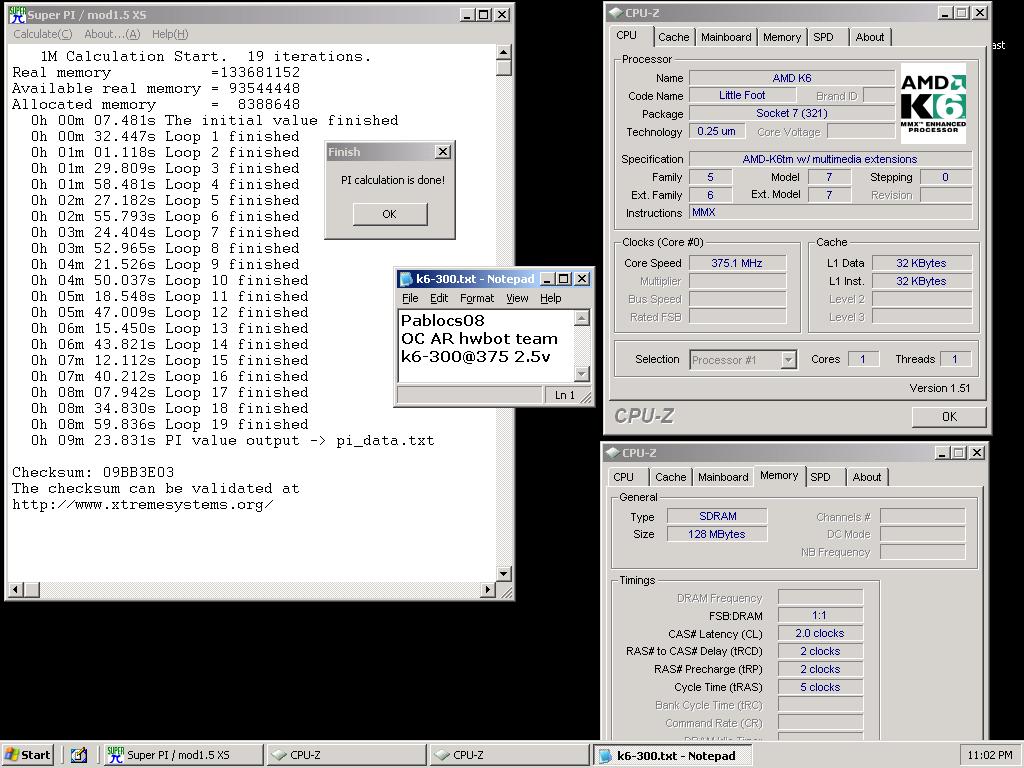Viewport: 1024px width, 768px height.
Task: Open Help menu in Notepad
Action: [x=551, y=298]
